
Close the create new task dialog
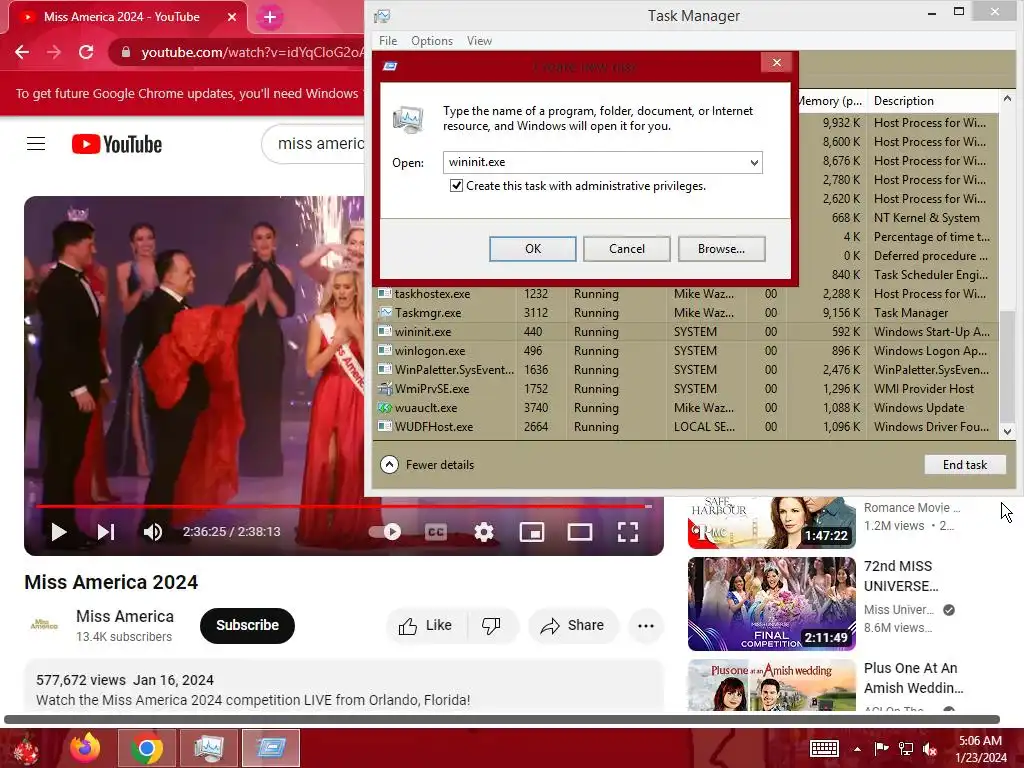776,63
